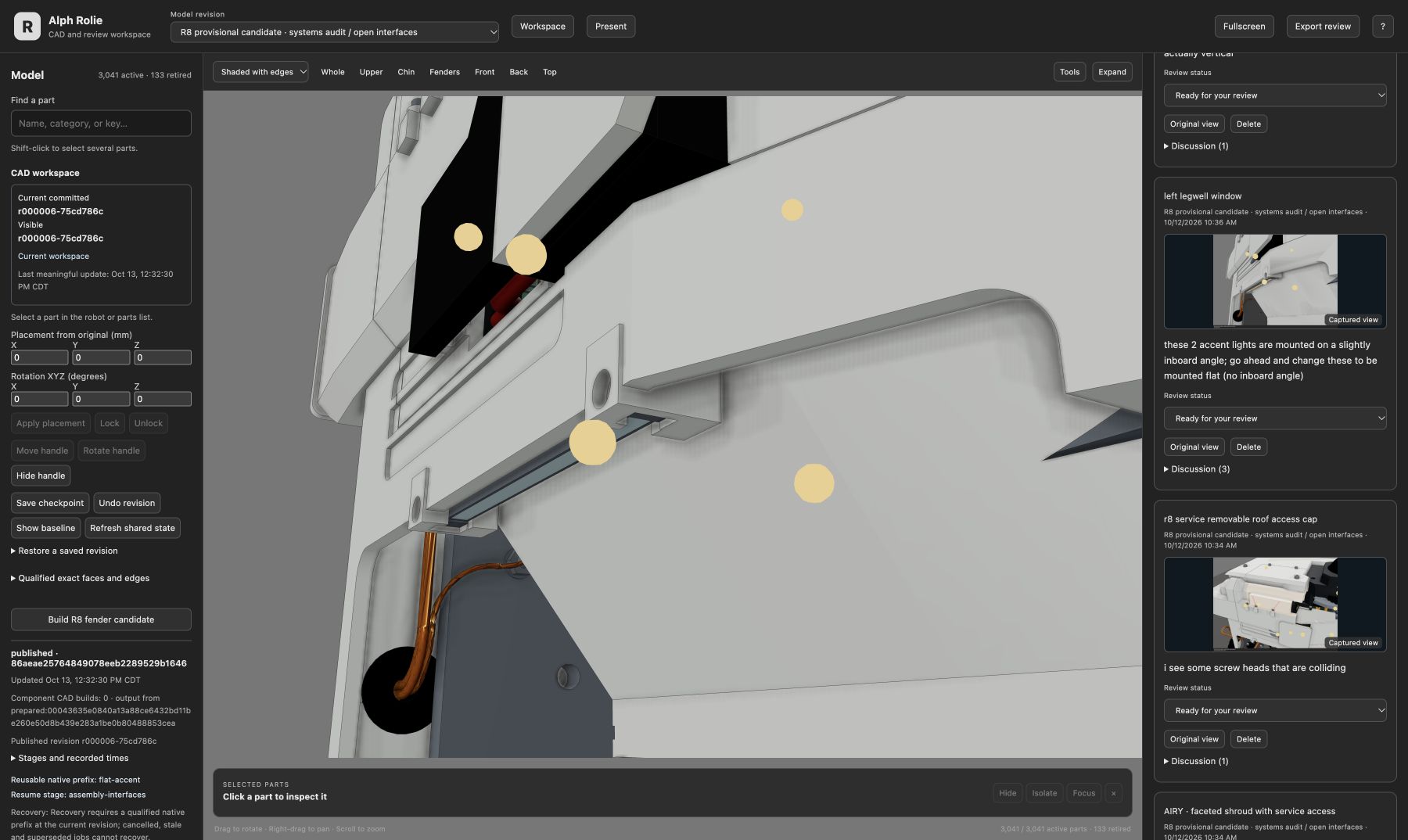Switch to the Whole view
1408x840 pixels.
[x=332, y=72]
